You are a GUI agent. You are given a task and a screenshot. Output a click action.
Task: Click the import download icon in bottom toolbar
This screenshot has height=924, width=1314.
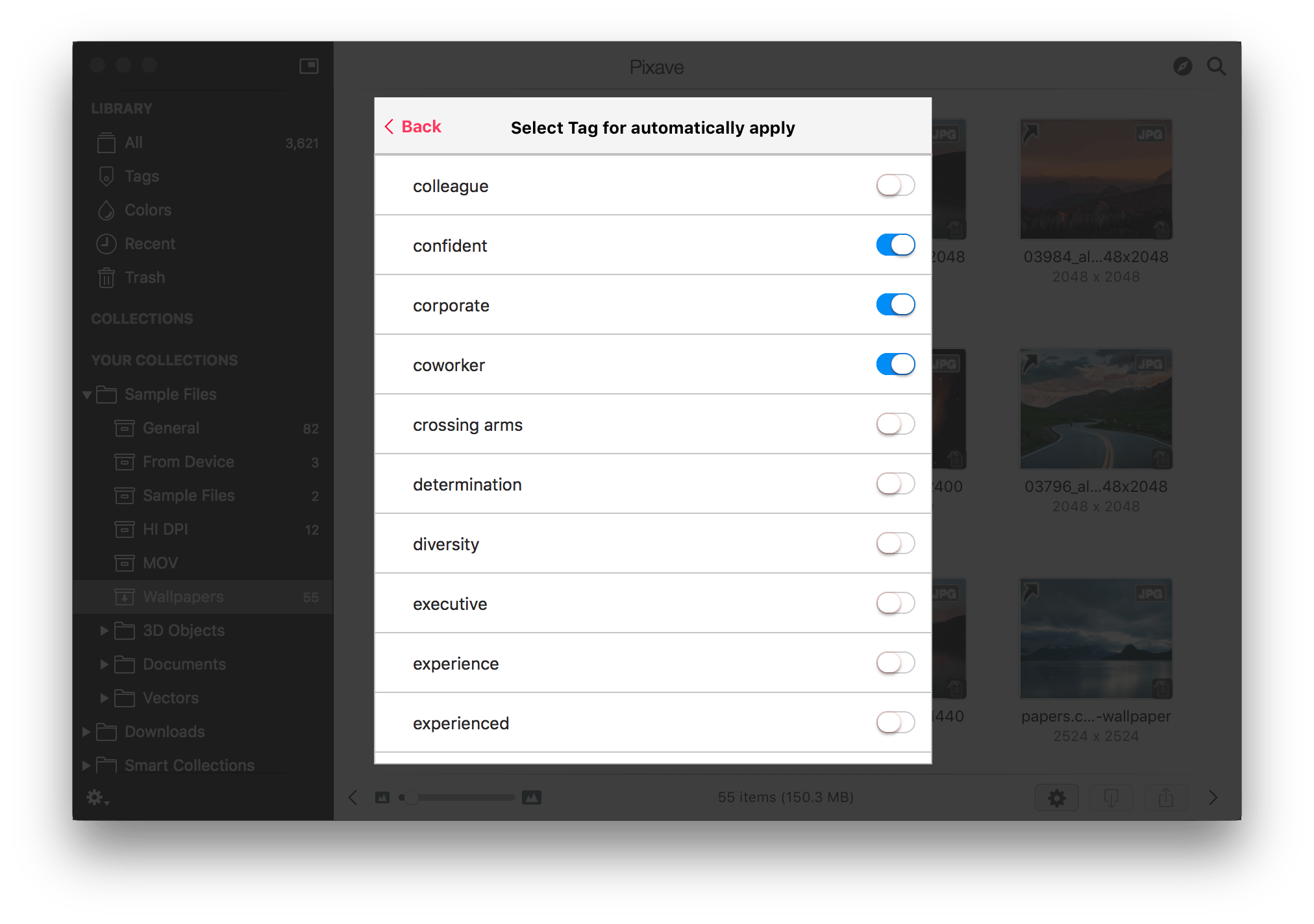click(1111, 797)
